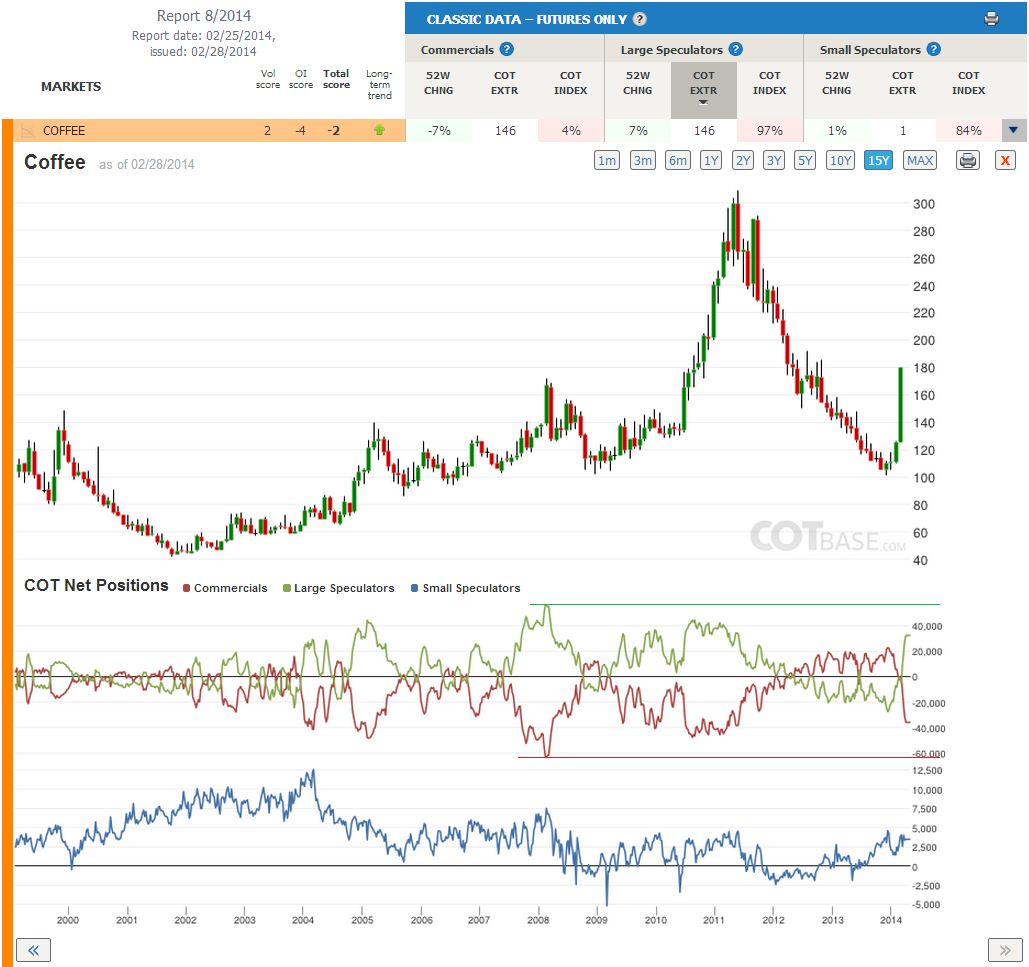Screen dimensions: 1029x967
Task: Click the green long-term trend arrow for Coffee
Action: (x=379, y=130)
